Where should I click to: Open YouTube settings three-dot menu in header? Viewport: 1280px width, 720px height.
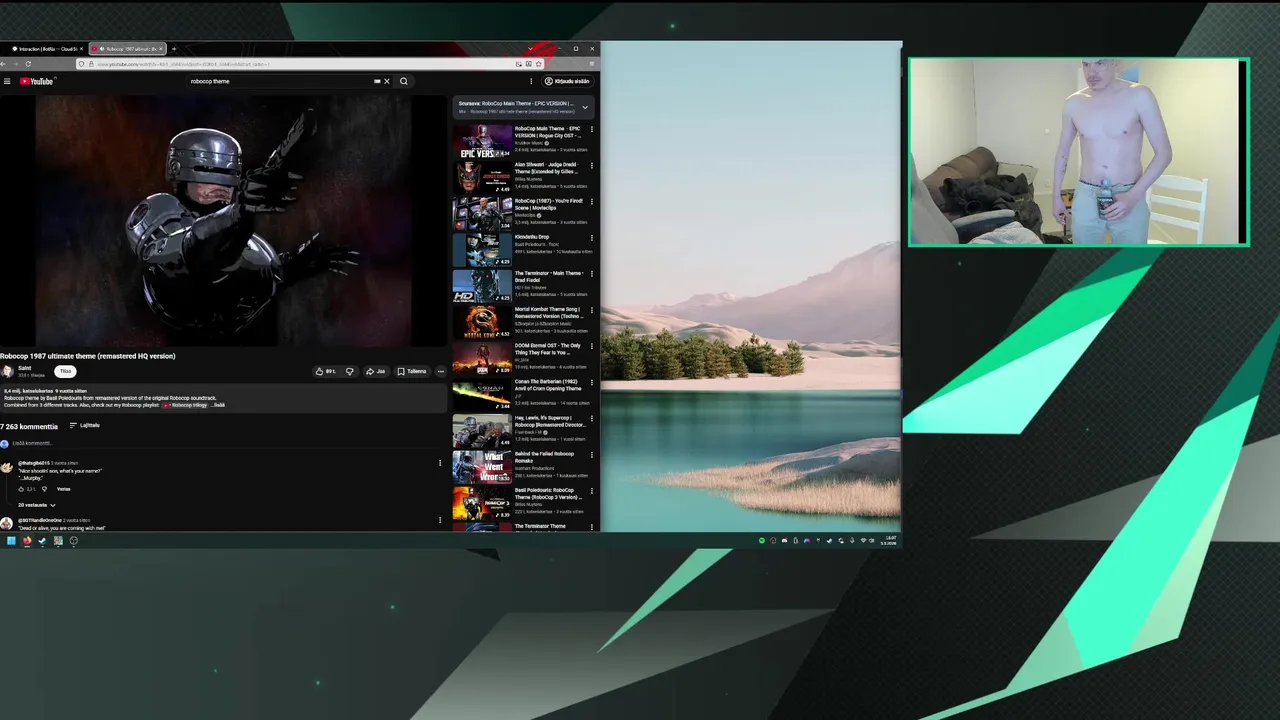531,81
